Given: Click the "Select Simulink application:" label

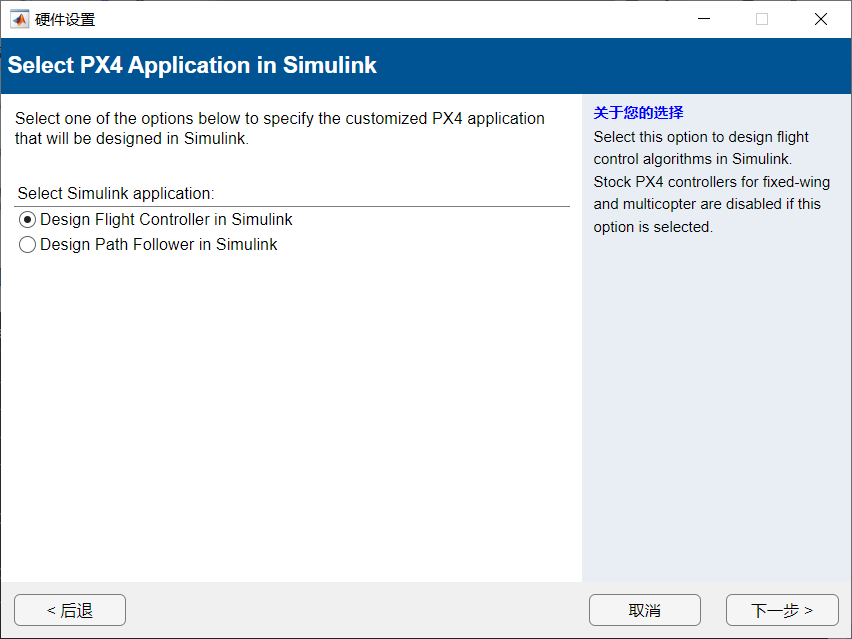Looking at the screenshot, I should click(x=116, y=193).
